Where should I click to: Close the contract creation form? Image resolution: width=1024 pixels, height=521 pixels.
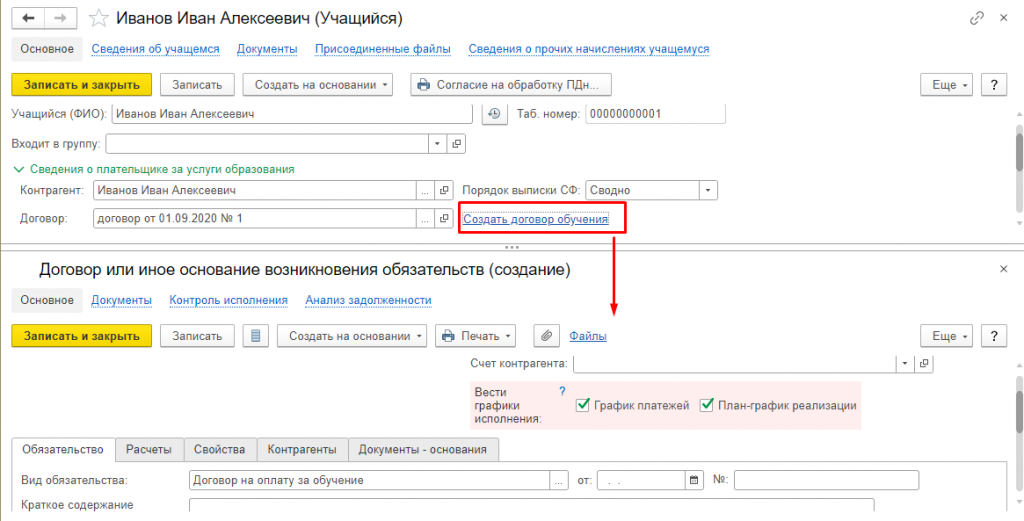tap(1004, 268)
